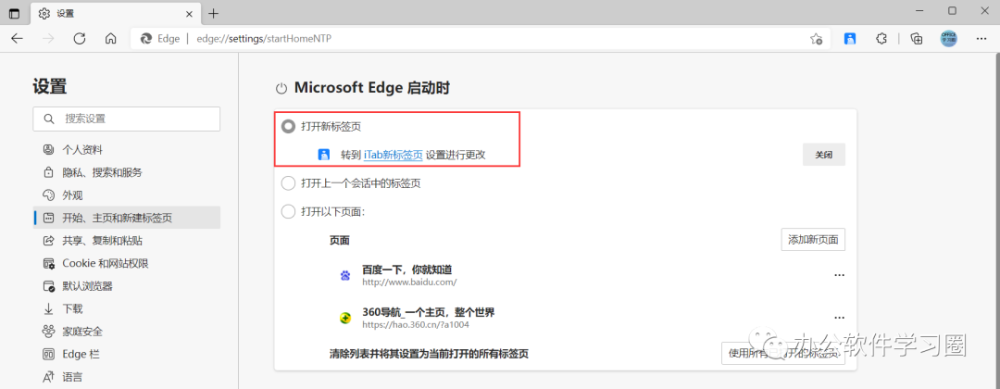Open Edge 栏 settings section
This screenshot has height=389, width=1000.
[127, 354]
